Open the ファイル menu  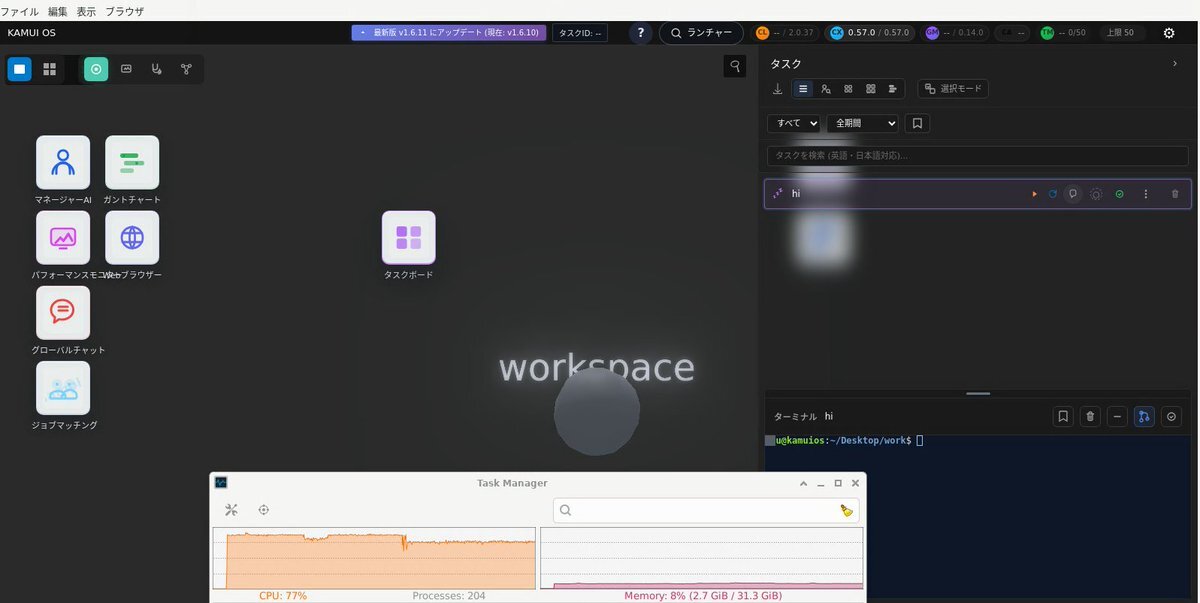[x=19, y=11]
